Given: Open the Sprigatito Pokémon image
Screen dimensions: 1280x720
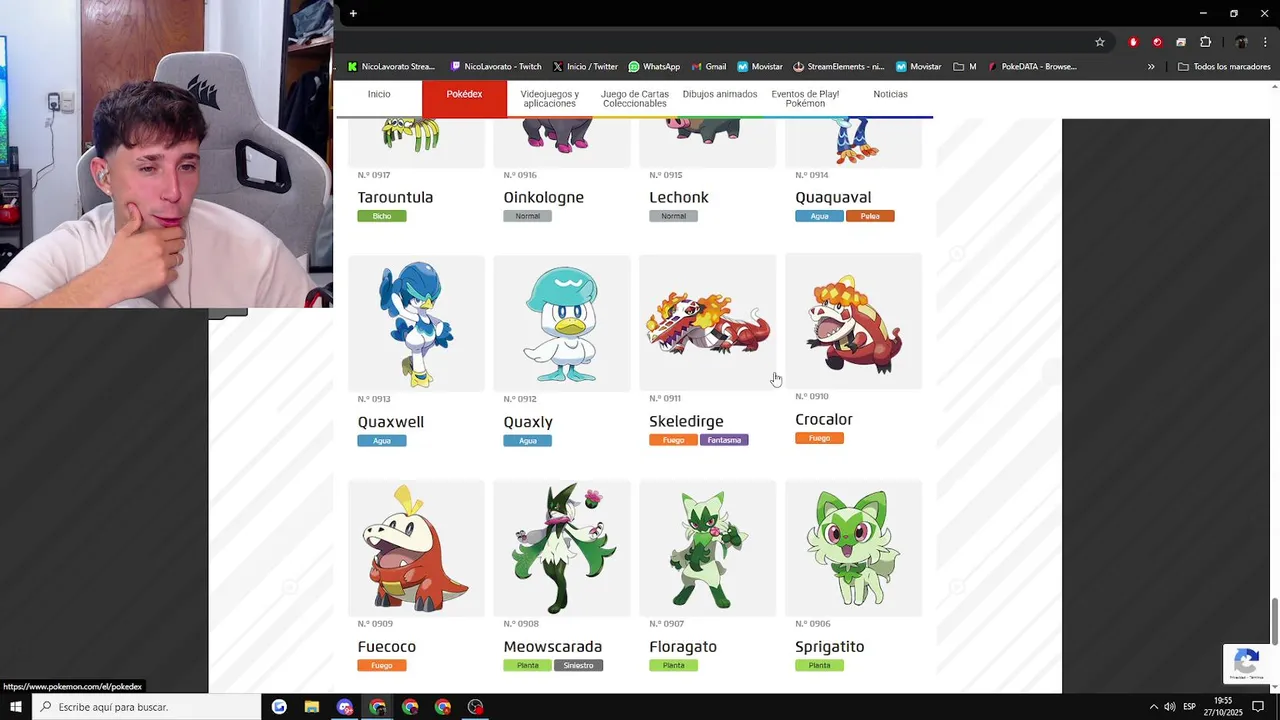Looking at the screenshot, I should click(x=853, y=548).
